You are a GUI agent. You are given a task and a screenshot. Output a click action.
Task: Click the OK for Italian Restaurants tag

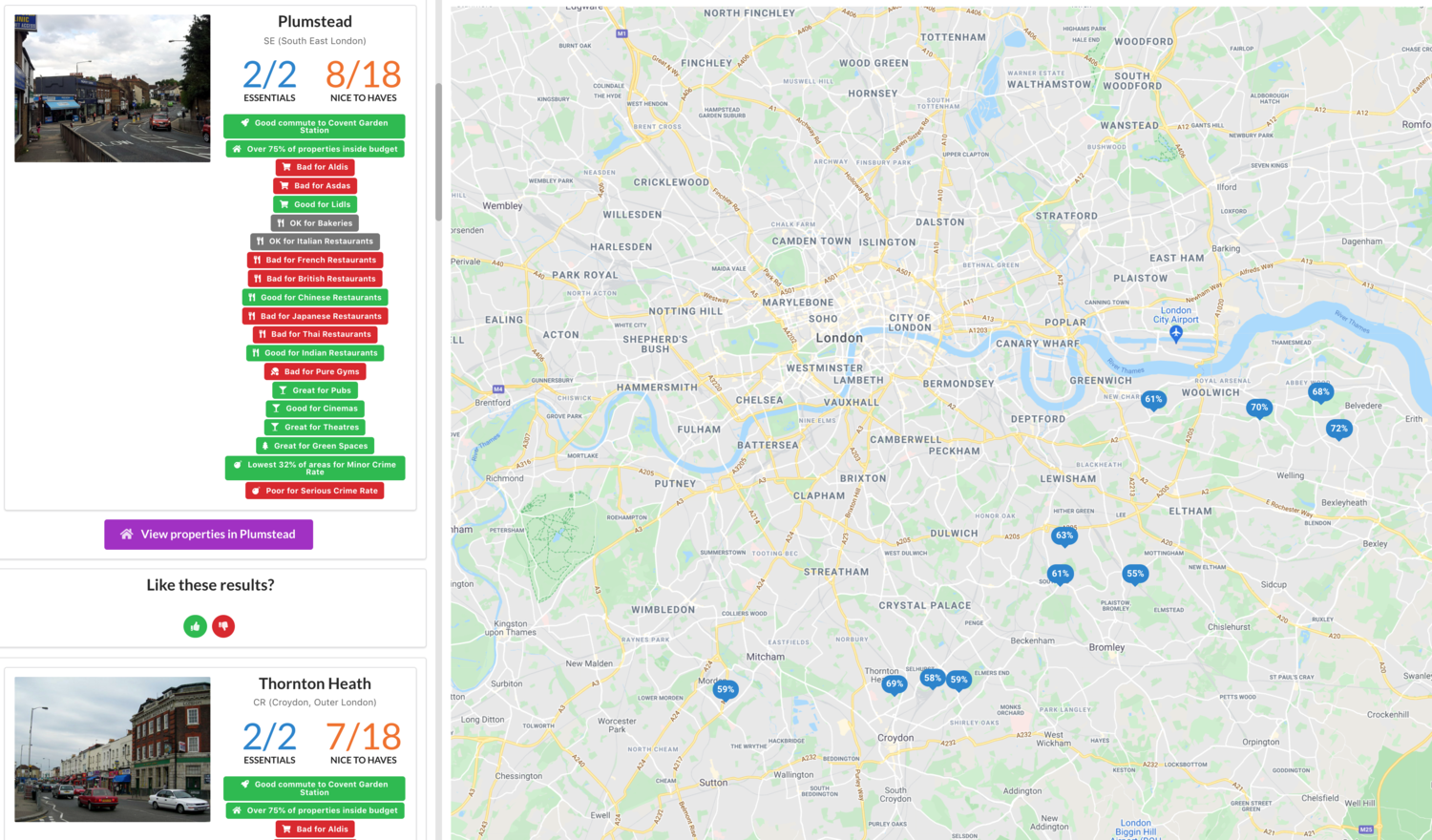click(315, 241)
